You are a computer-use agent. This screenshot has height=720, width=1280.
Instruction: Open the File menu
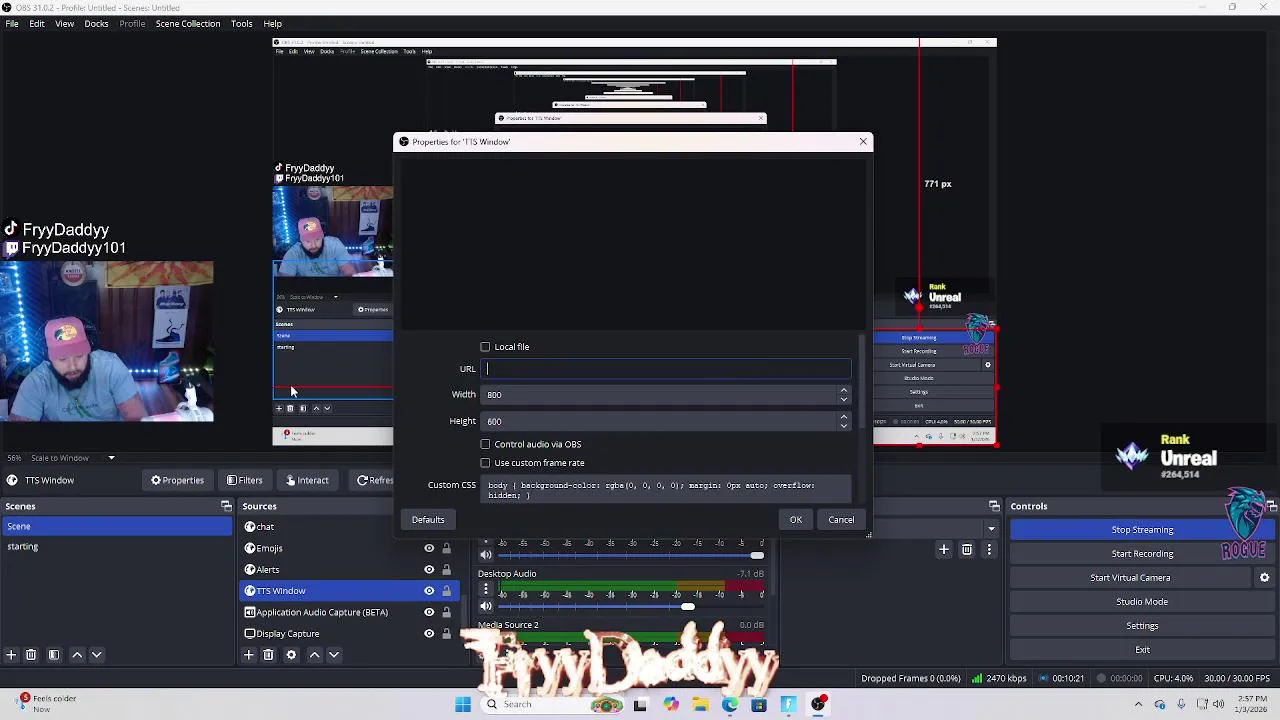point(12,23)
